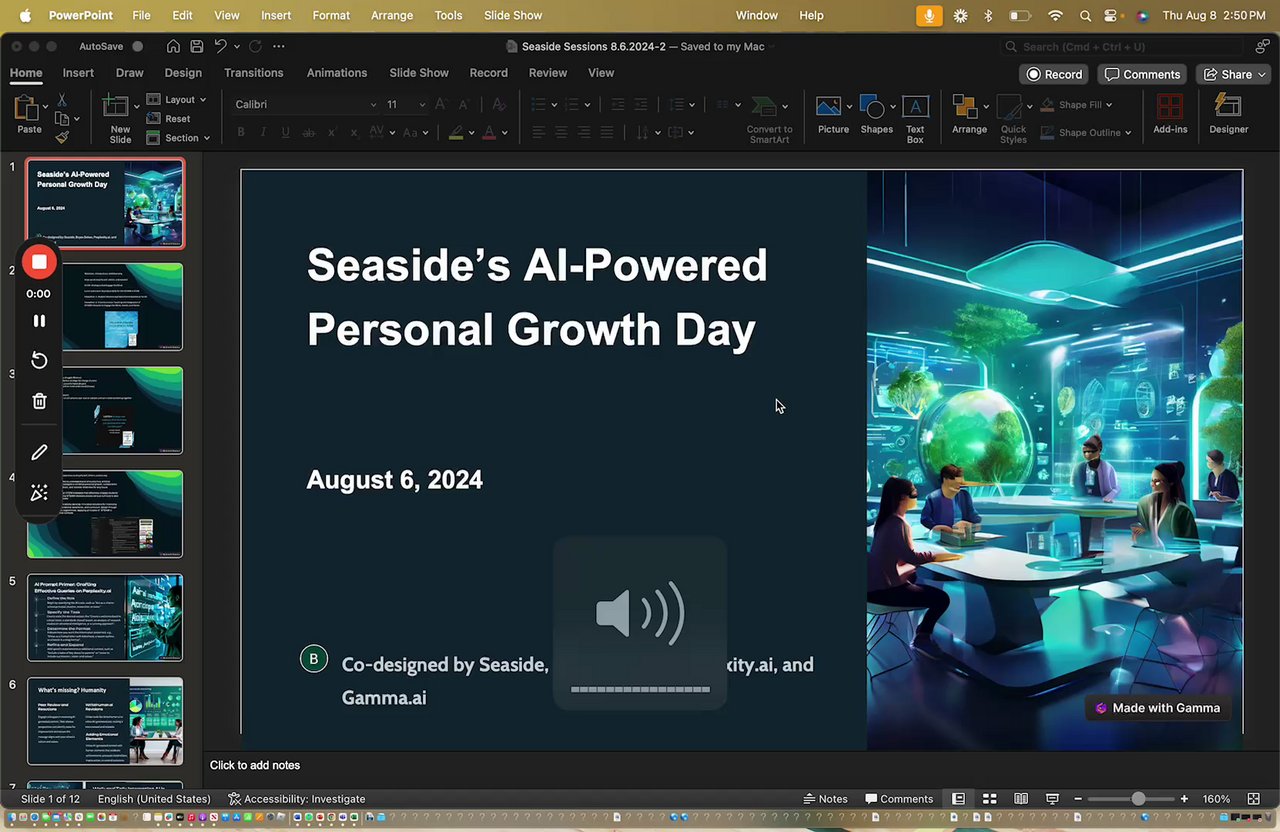Switch to Slide Sorter view icon
The image size is (1280, 832).
[x=989, y=799]
